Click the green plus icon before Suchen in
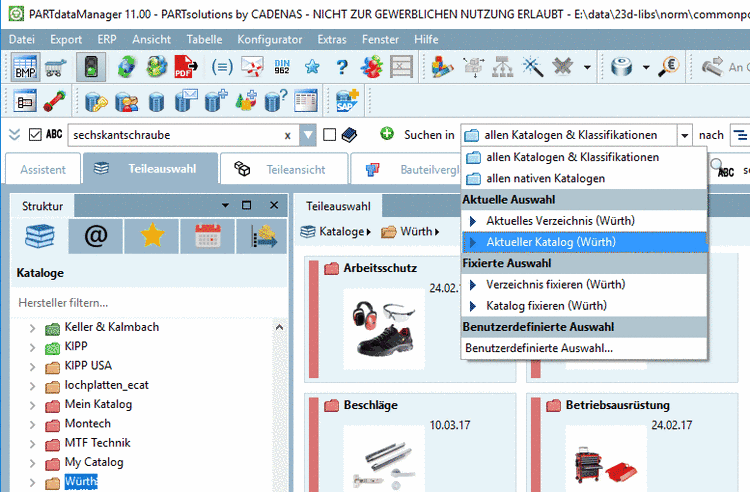This screenshot has width=750, height=492. tap(387, 134)
